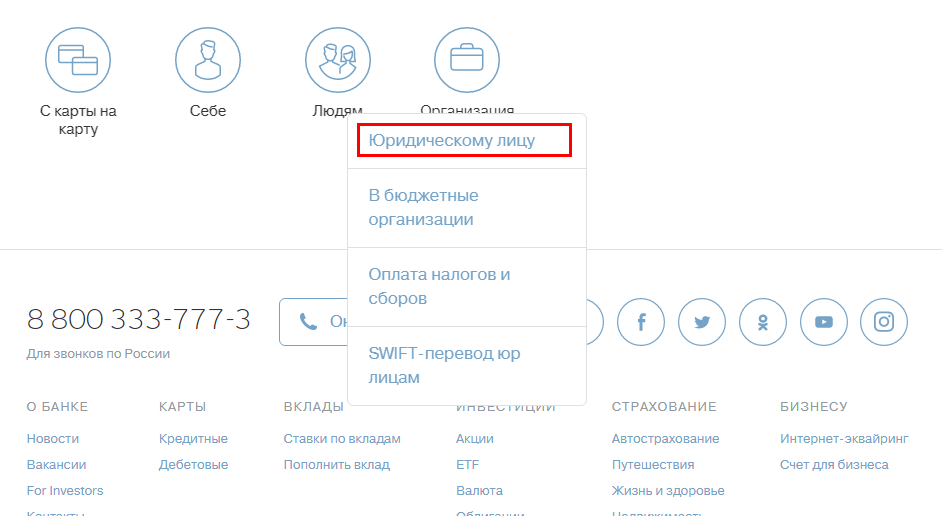Choose 'Юридическому лицу' menu entry
942x516 pixels.
(467, 141)
